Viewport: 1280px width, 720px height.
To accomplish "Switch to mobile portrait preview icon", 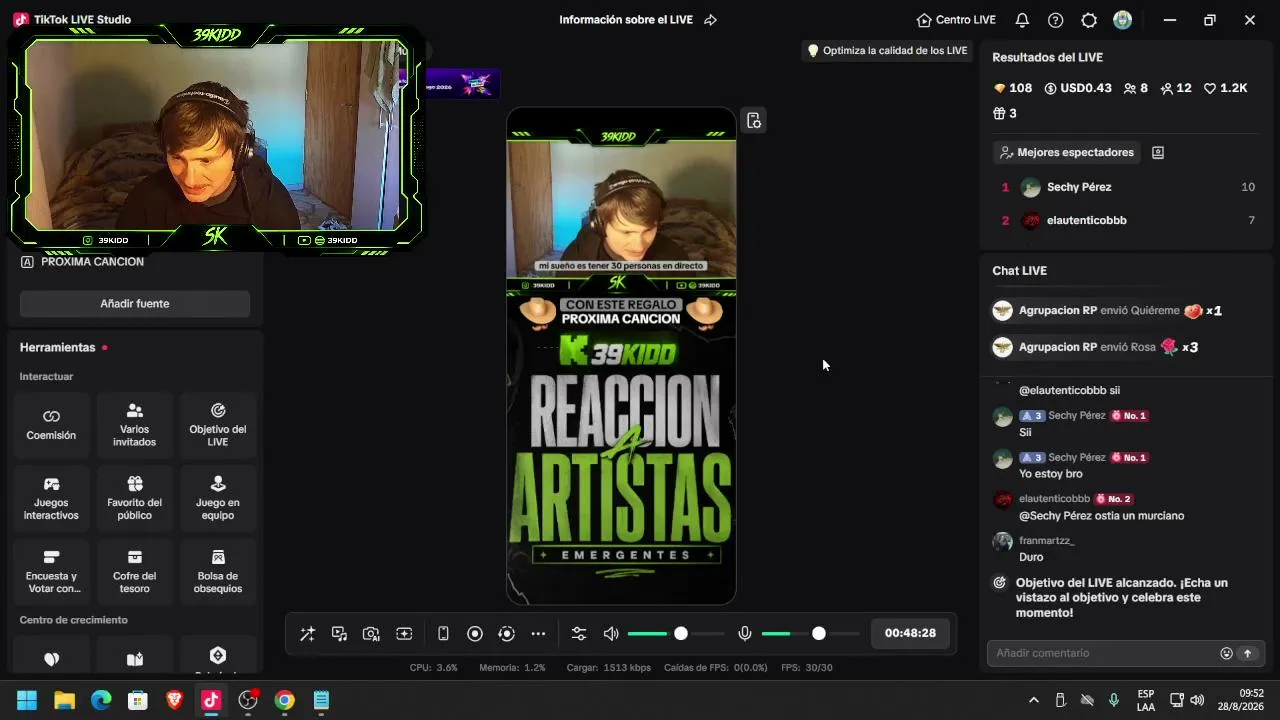I will 443,634.
